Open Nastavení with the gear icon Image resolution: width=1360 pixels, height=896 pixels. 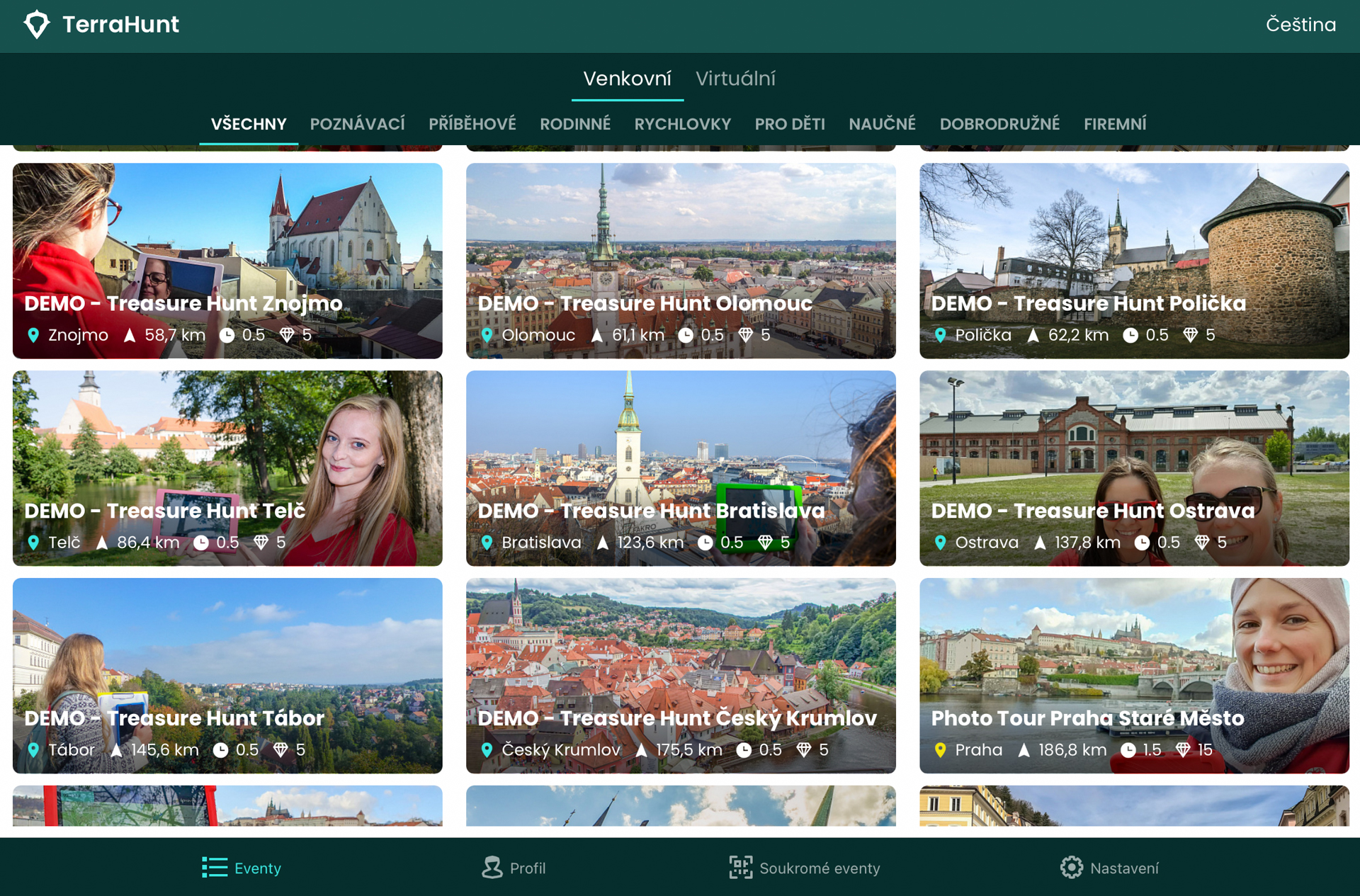[1071, 867]
